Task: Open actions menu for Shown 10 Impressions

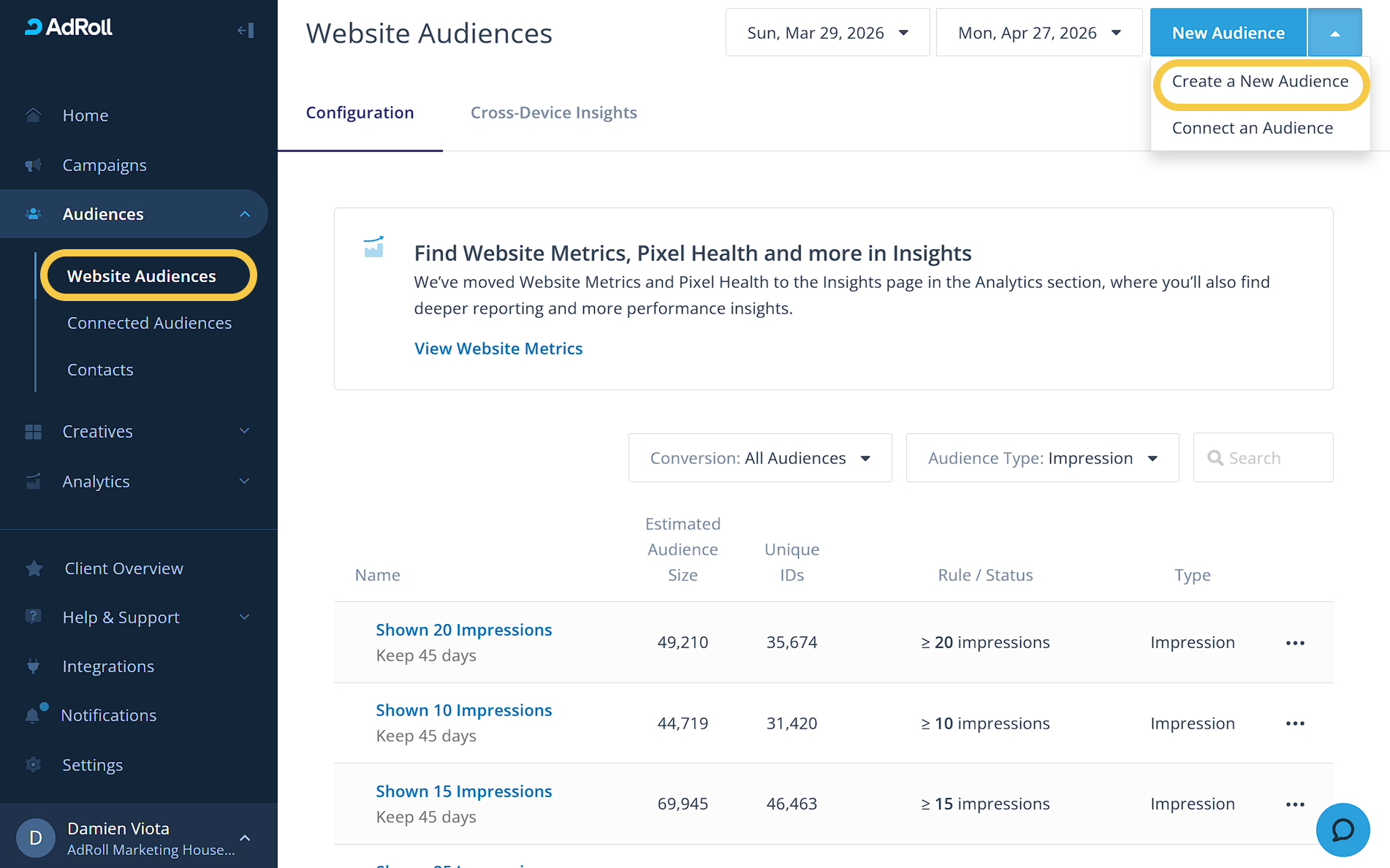Action: [x=1294, y=723]
